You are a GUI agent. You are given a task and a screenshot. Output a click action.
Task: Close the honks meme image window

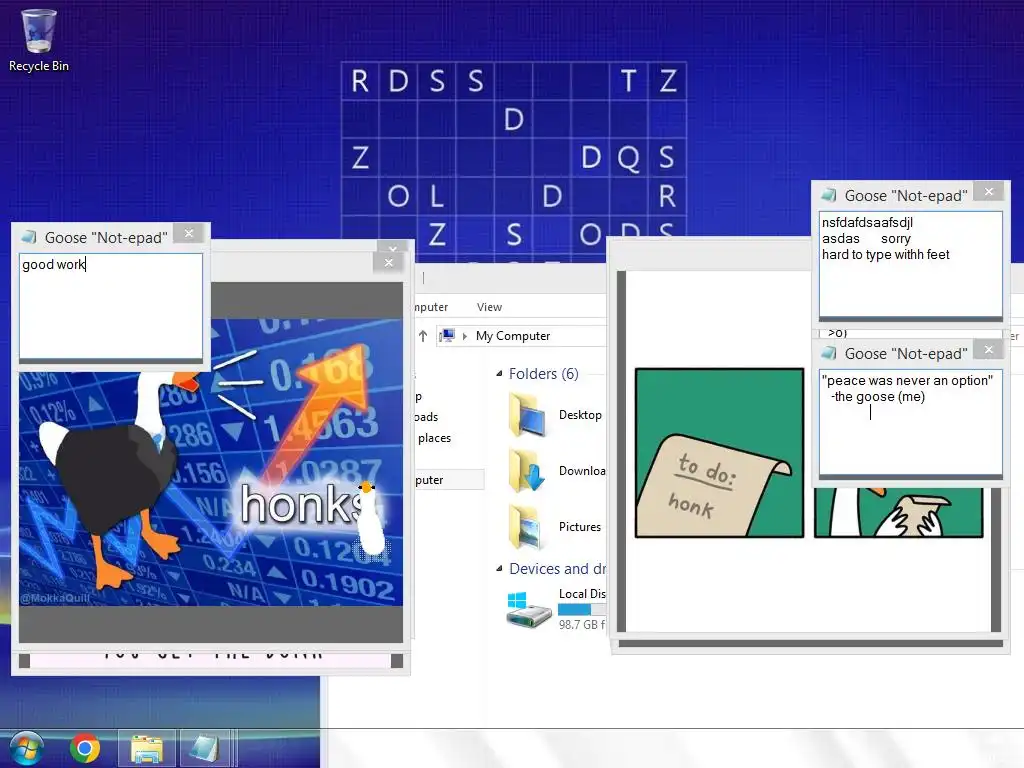389,263
